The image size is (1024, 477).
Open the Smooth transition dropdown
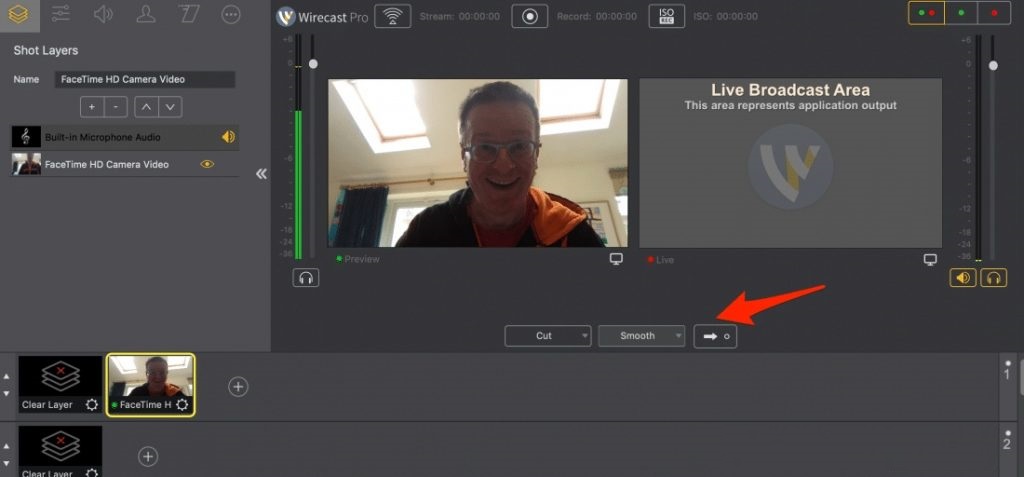tap(641, 336)
